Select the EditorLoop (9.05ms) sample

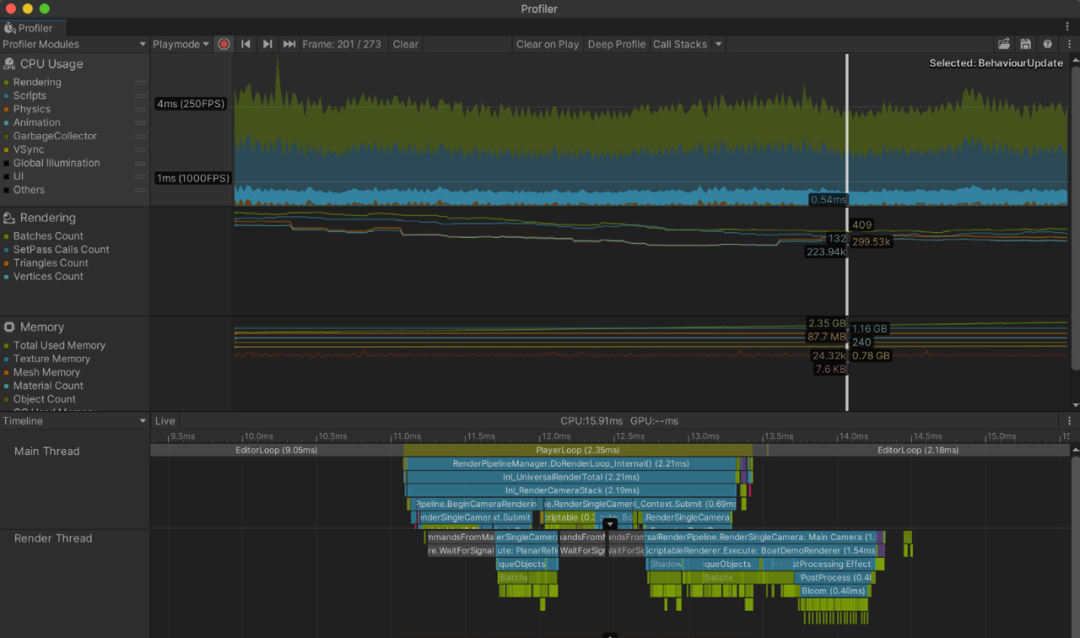point(277,450)
